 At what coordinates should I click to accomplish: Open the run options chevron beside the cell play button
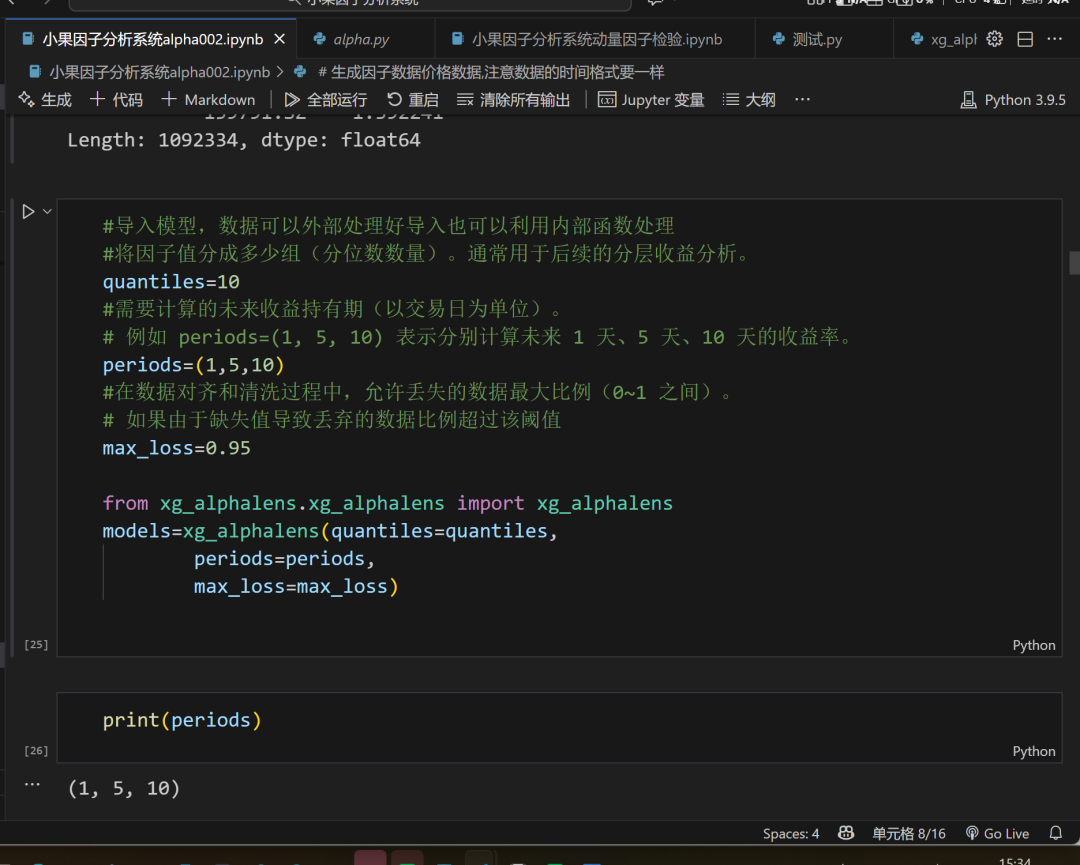click(x=48, y=211)
